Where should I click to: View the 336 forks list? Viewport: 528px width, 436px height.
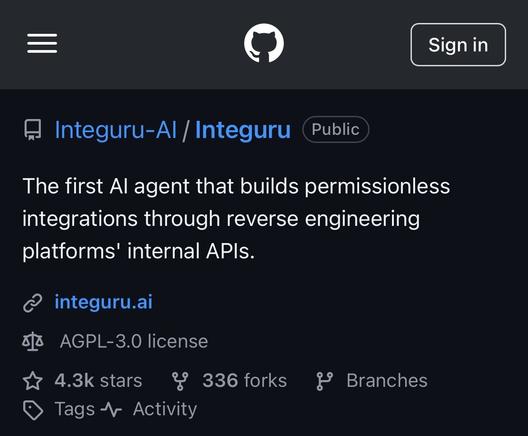point(245,381)
